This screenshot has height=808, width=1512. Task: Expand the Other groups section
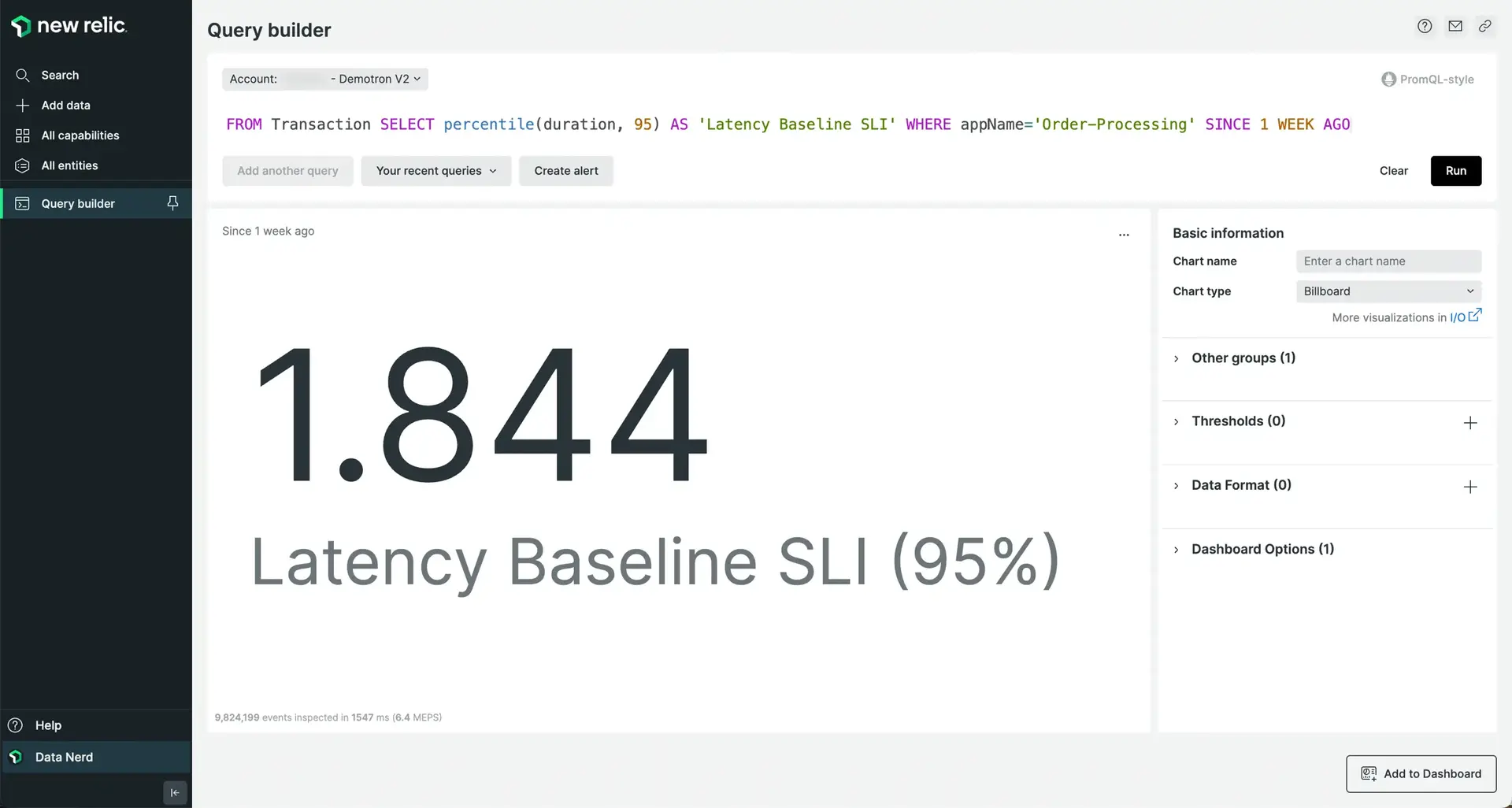[x=1243, y=358]
